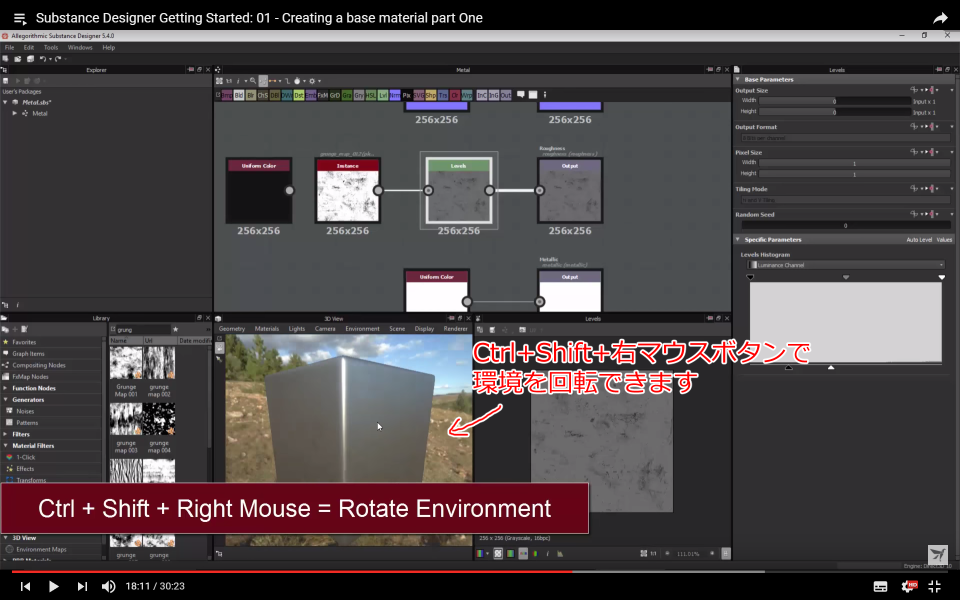Add a frame to the graph
This screenshot has height=600, width=960.
(x=533, y=95)
